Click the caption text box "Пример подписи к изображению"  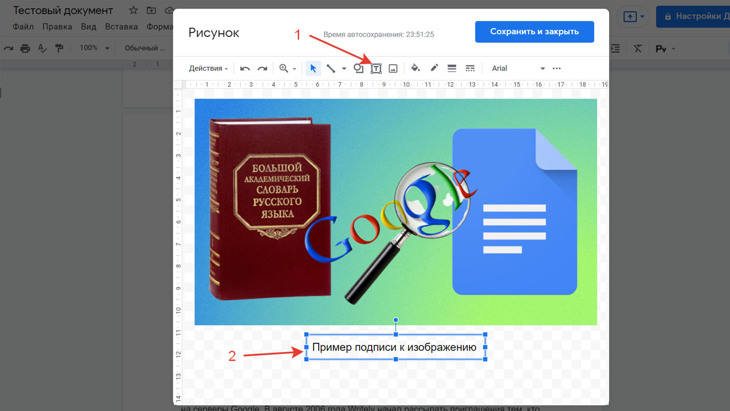394,347
